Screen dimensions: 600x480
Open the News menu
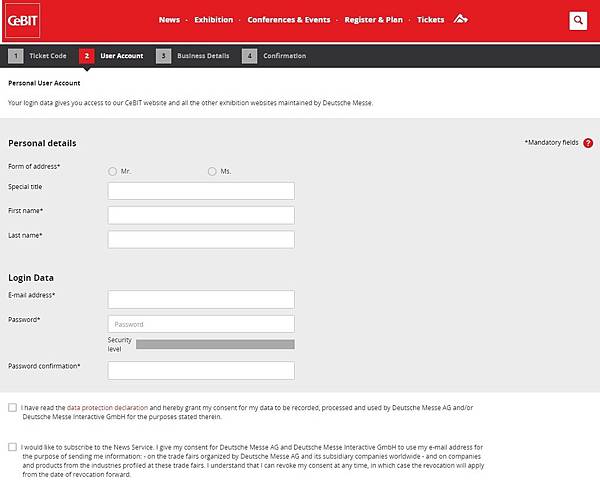169,20
